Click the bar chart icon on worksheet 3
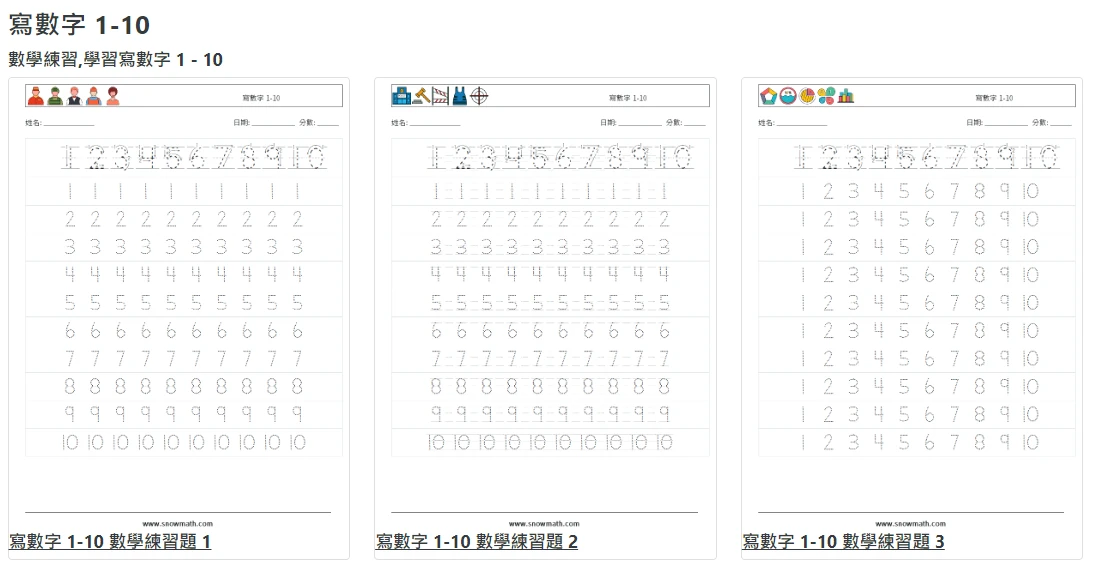Image resolution: width=1094 pixels, height=568 pixels. [x=846, y=96]
